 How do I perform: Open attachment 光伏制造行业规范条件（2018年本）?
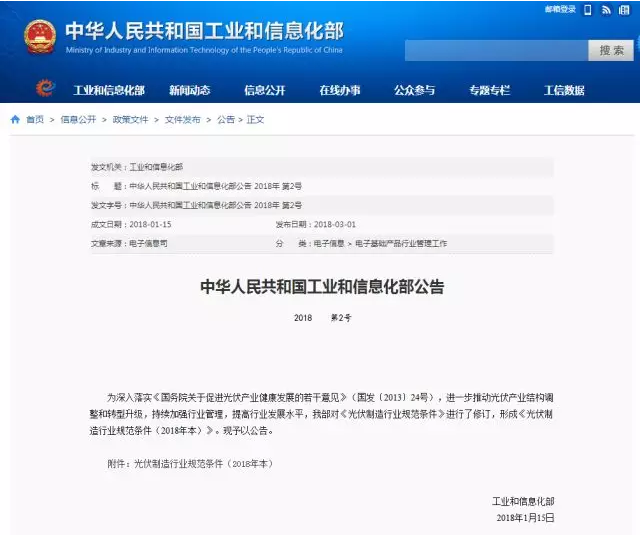(x=203, y=464)
